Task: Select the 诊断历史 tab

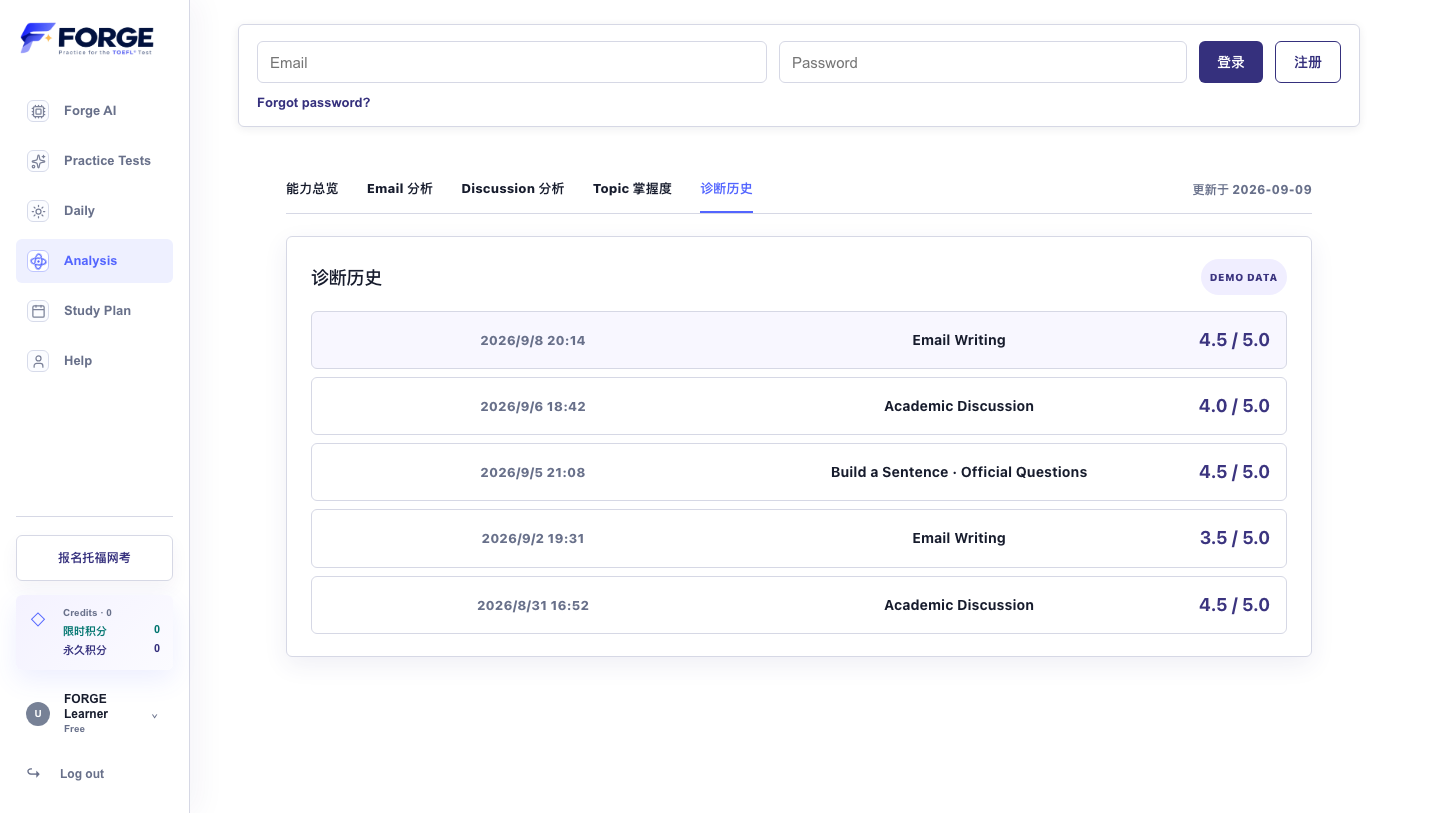Action: (x=726, y=188)
